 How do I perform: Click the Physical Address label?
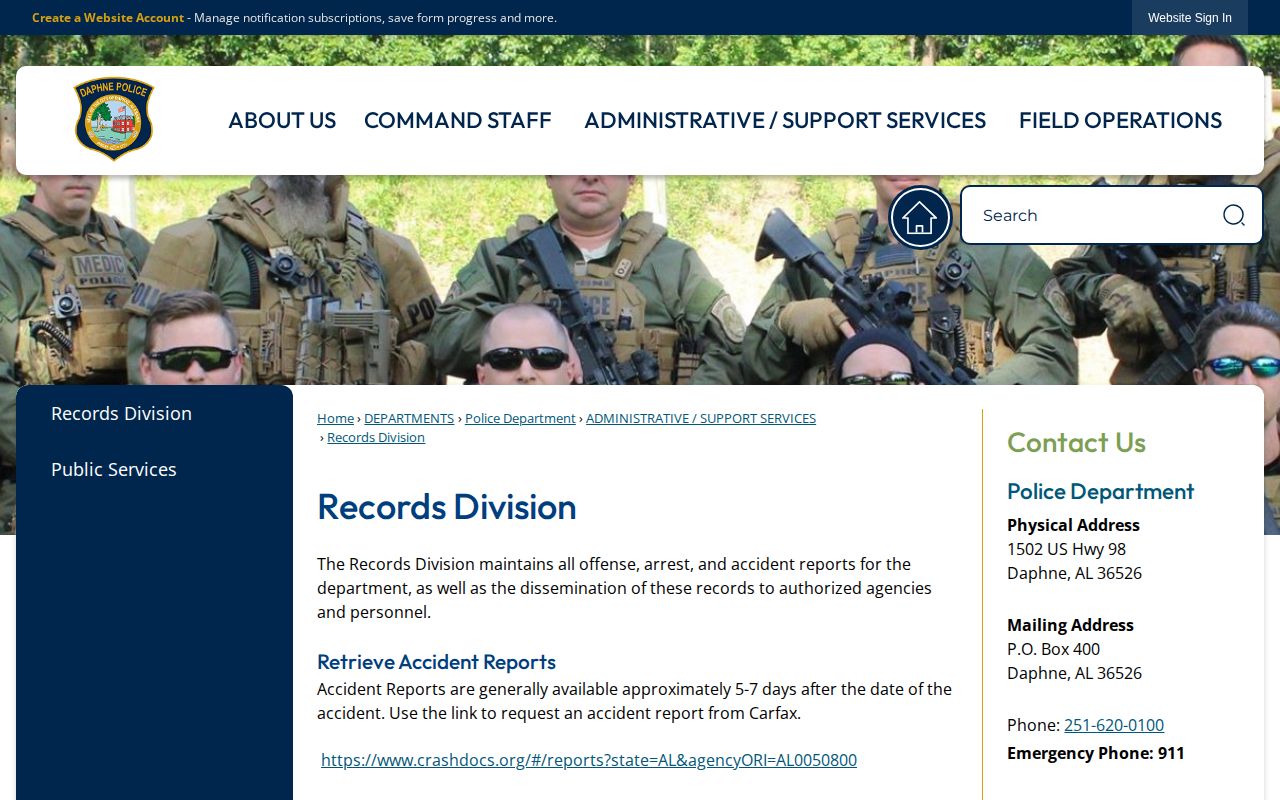point(1073,525)
